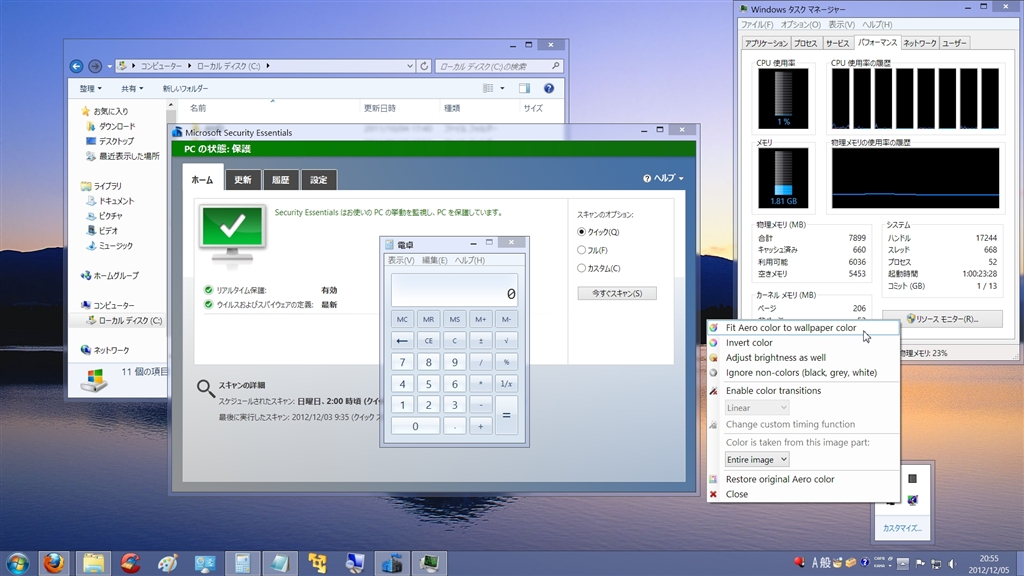Viewport: 1024px width, 576px height.
Task: Click リソース モニター(R)... button
Action: click(x=942, y=319)
